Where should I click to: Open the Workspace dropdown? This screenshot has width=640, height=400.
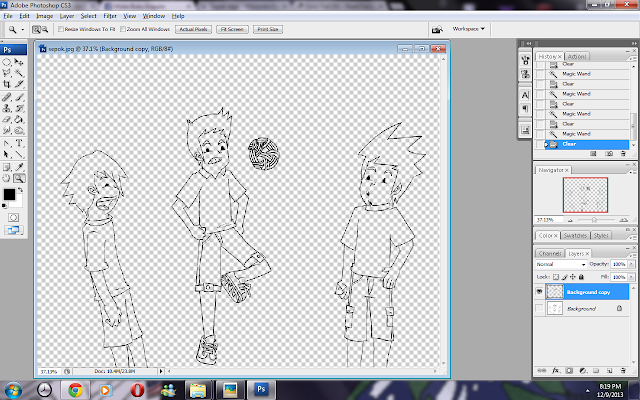pos(469,29)
